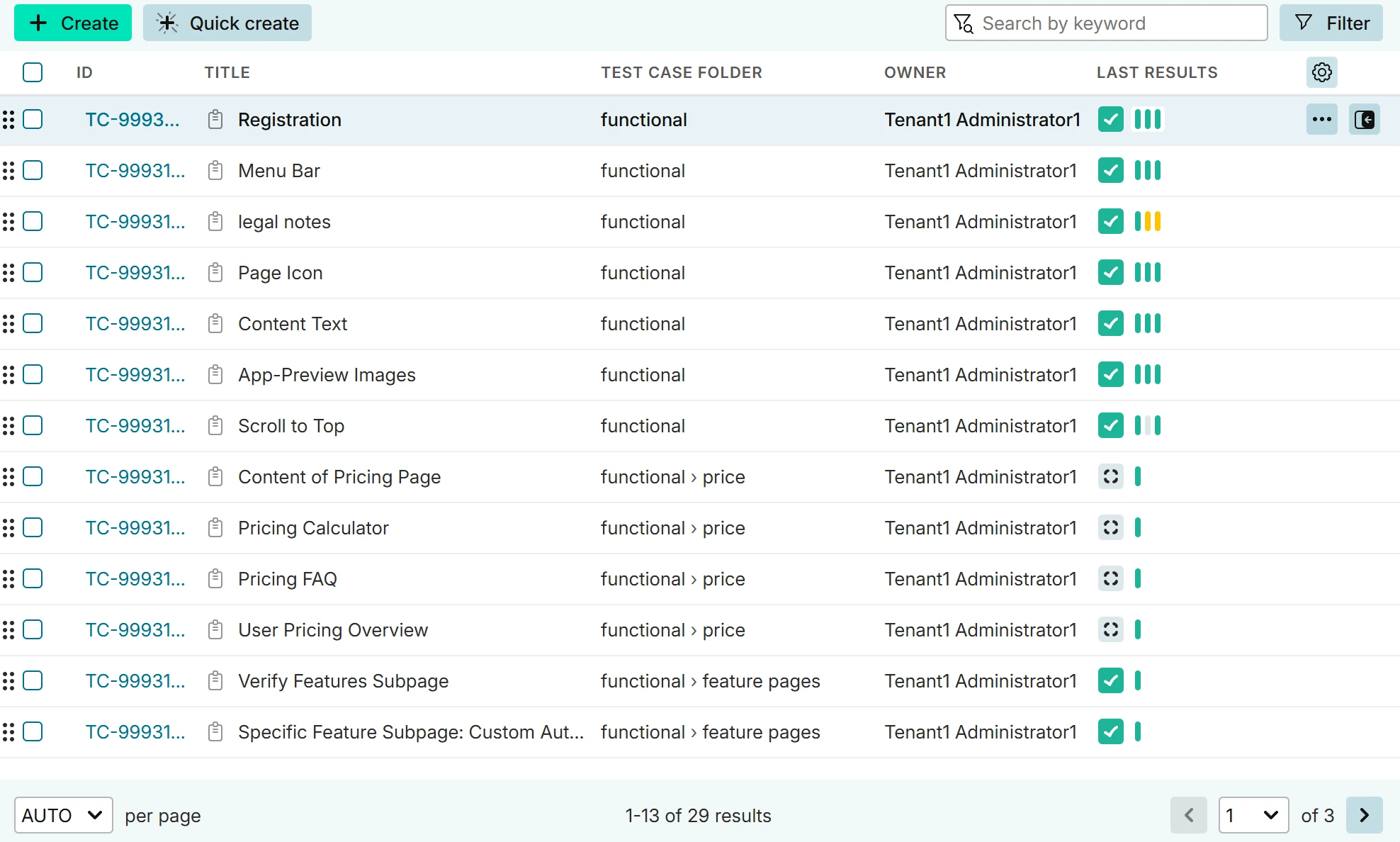Image resolution: width=1400 pixels, height=842 pixels.
Task: Click the passed status icon for Registration
Action: pos(1110,119)
